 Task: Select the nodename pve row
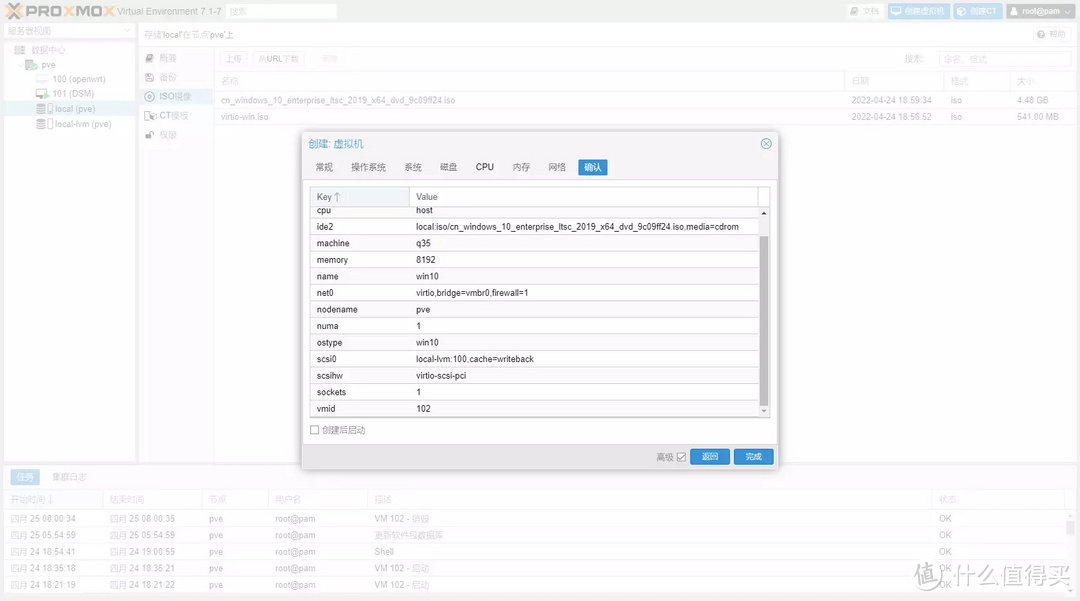pyautogui.click(x=534, y=309)
